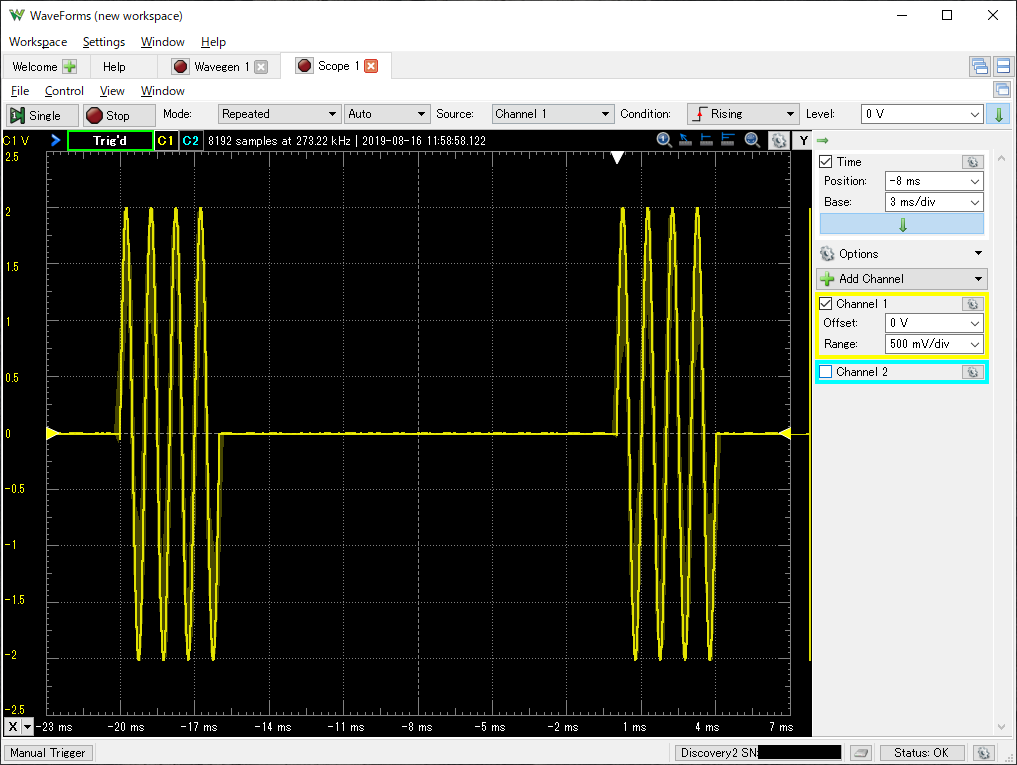Open the Add Channel dropdown arrow
Screen dimensions: 1017x765
(978, 279)
